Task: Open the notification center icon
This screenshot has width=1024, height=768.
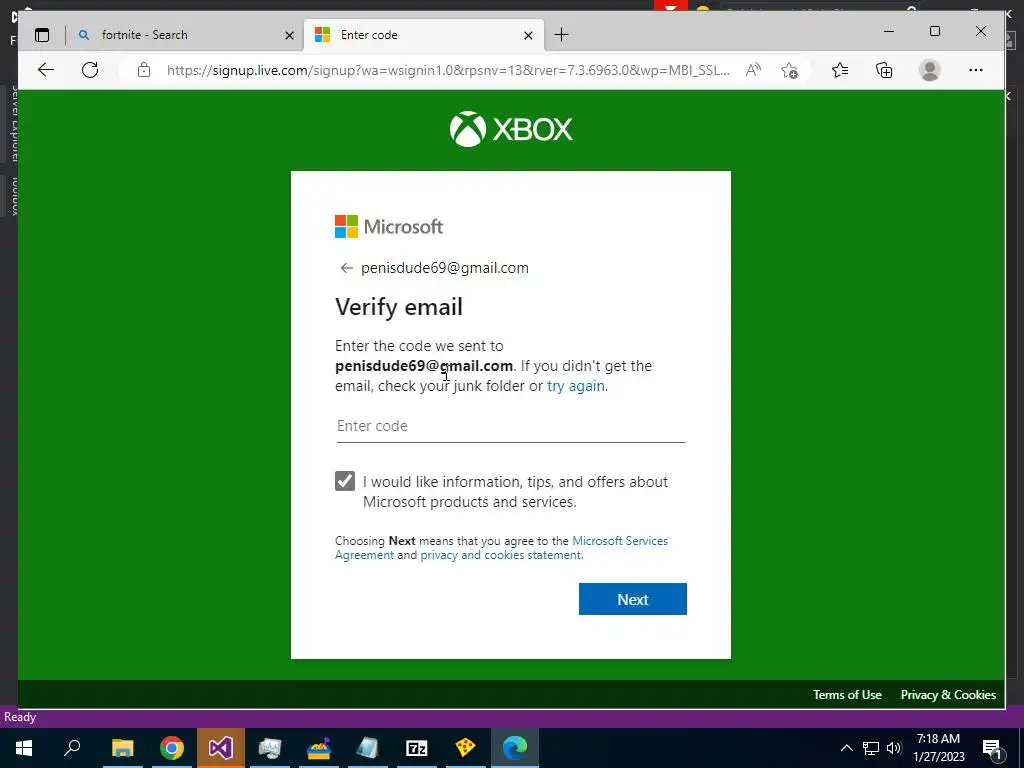Action: tap(993, 748)
